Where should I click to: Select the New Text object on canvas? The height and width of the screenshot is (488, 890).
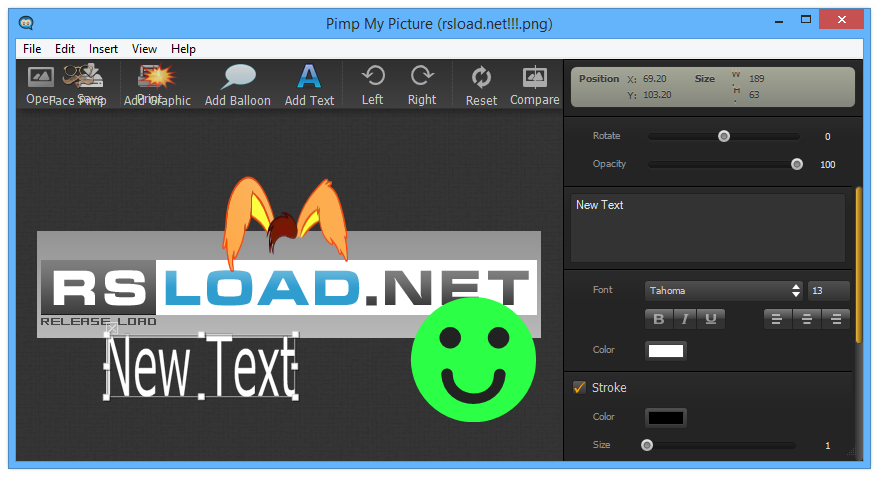pyautogui.click(x=201, y=367)
